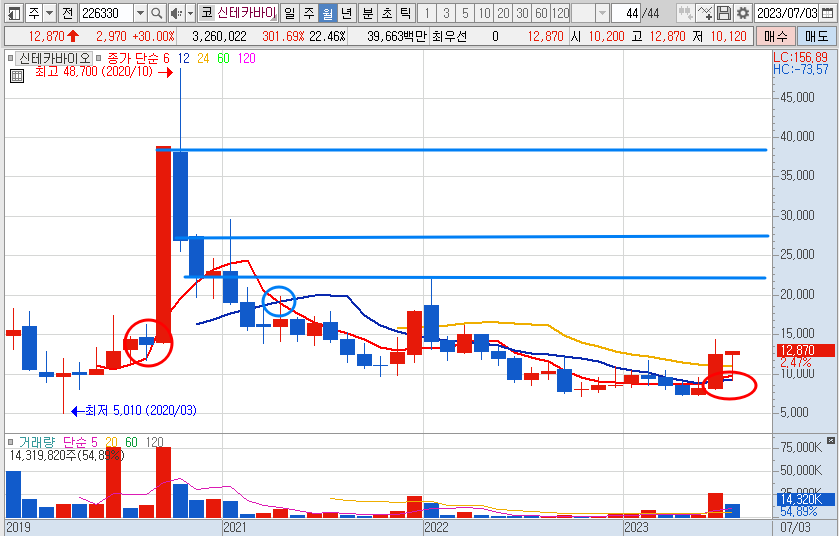Click the 07/03 date label on axis
Screen dimensions: 839x536
click(x=796, y=527)
